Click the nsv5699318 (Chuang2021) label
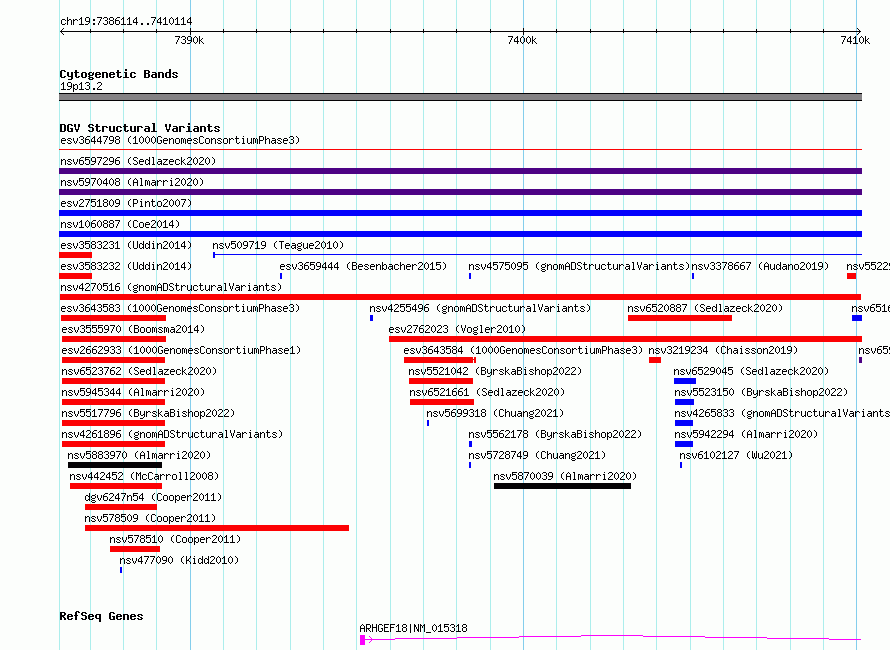The width and height of the screenshot is (890, 650). pos(495,413)
